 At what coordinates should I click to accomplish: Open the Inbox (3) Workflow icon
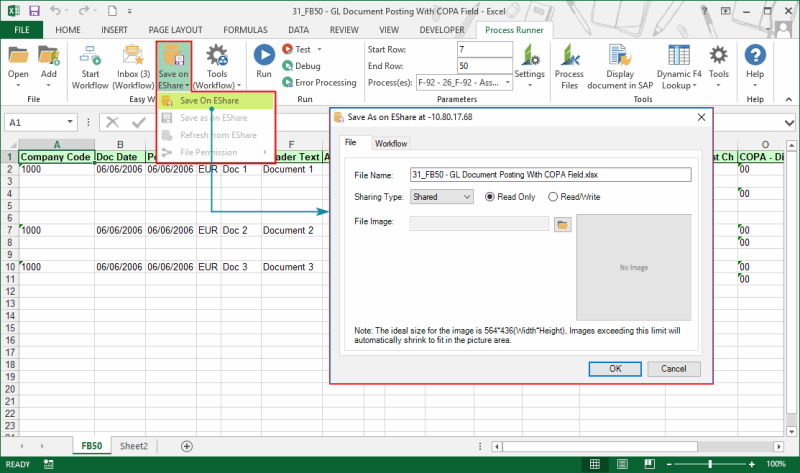point(133,55)
